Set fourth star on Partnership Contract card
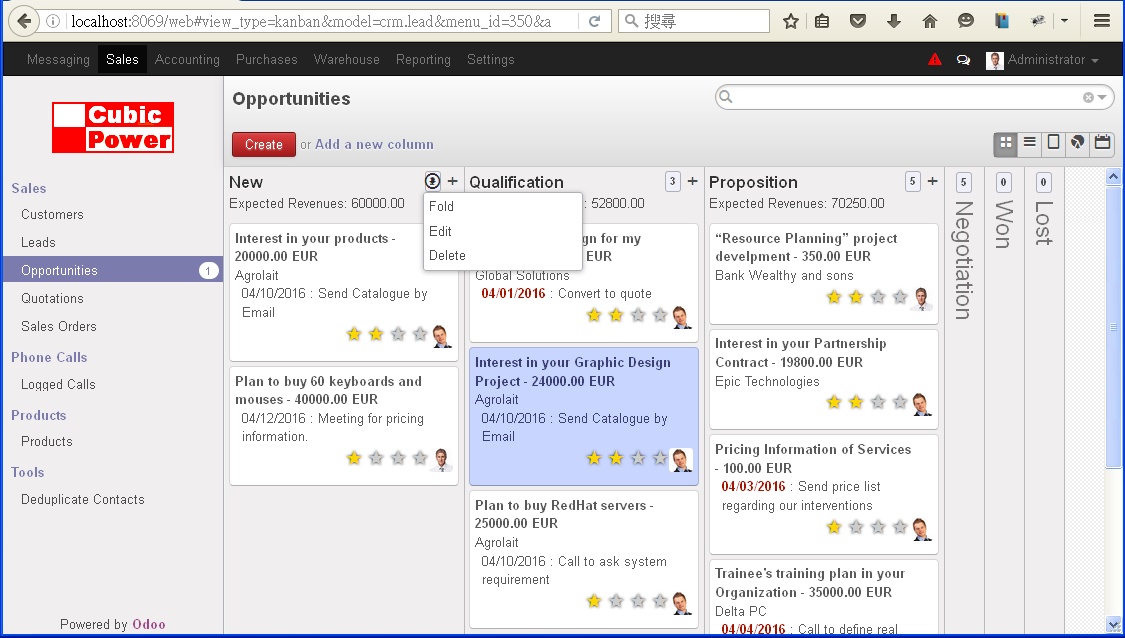Screen dimensions: 1125x638 (x=900, y=402)
